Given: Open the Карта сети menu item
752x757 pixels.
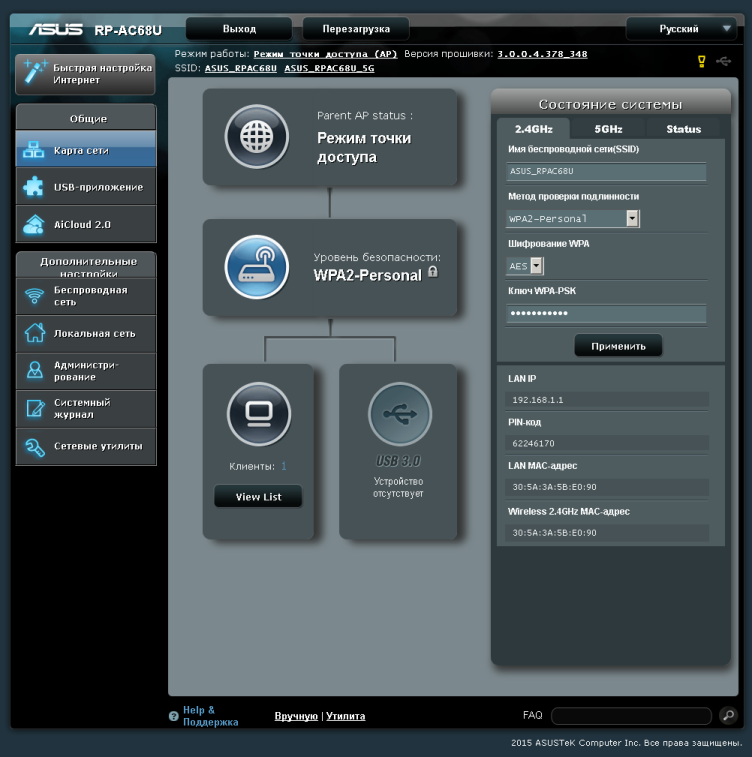Looking at the screenshot, I should point(86,150).
